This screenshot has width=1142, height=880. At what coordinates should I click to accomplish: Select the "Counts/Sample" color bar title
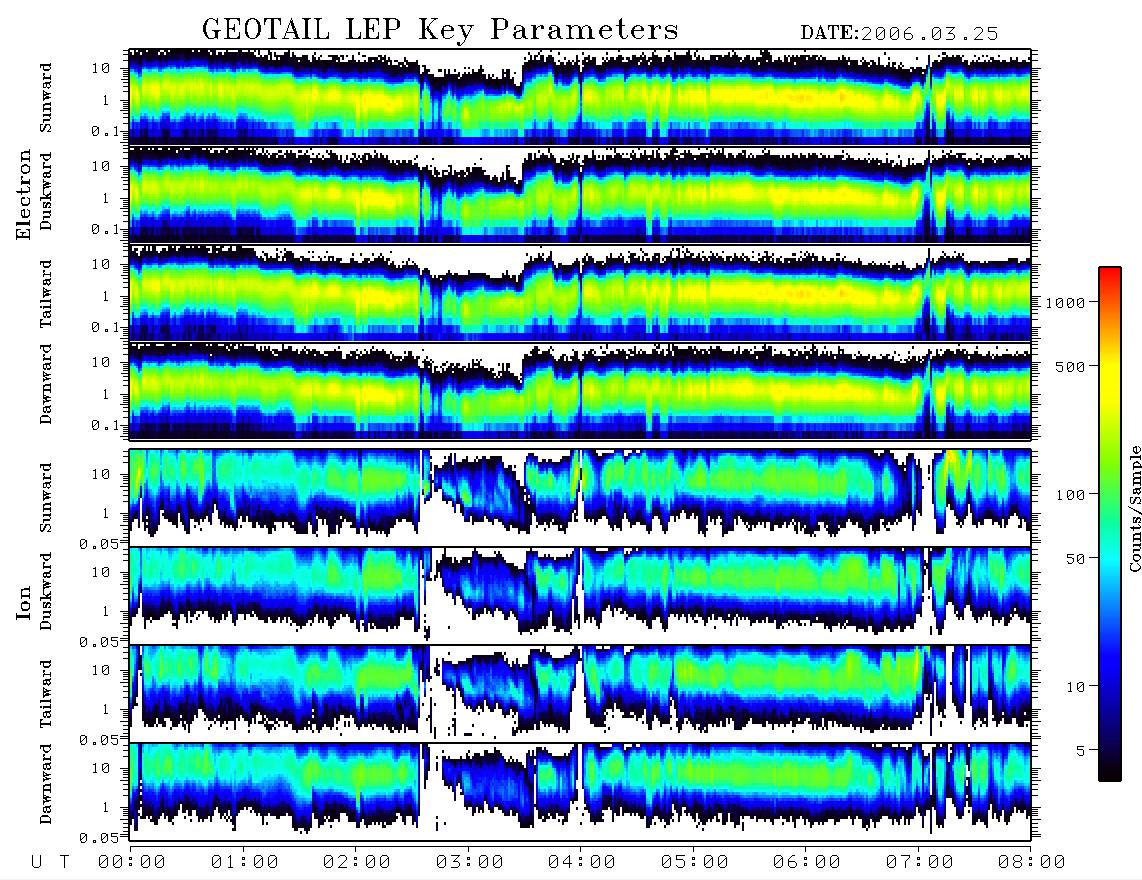[1134, 508]
